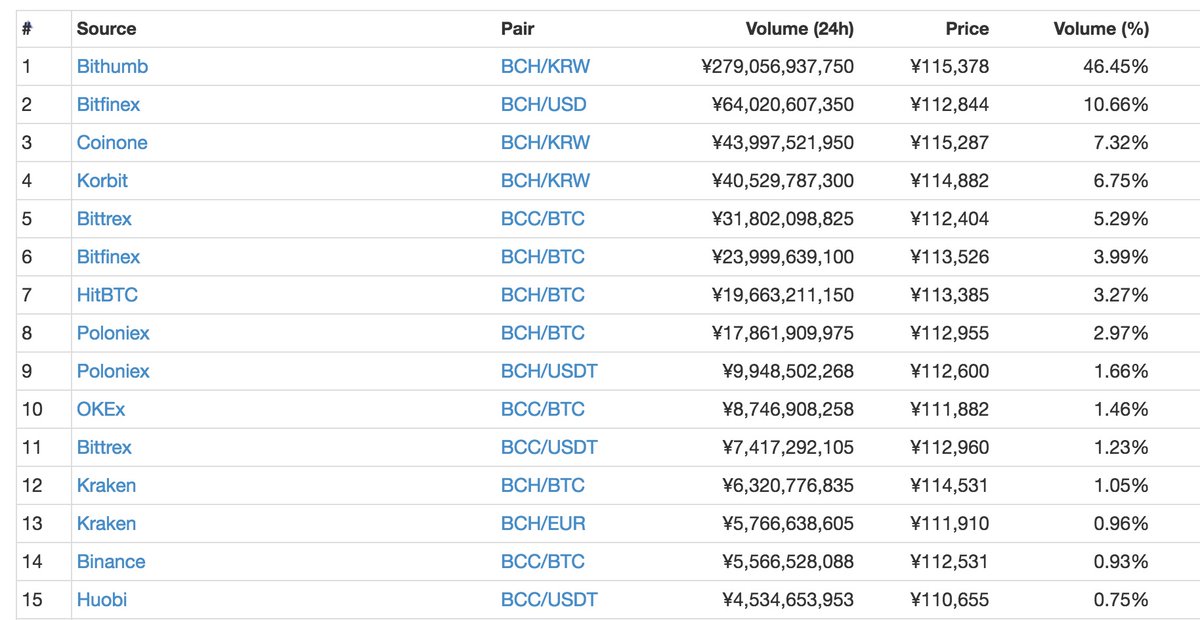Open the Bittrex link in row 5

[x=104, y=219]
